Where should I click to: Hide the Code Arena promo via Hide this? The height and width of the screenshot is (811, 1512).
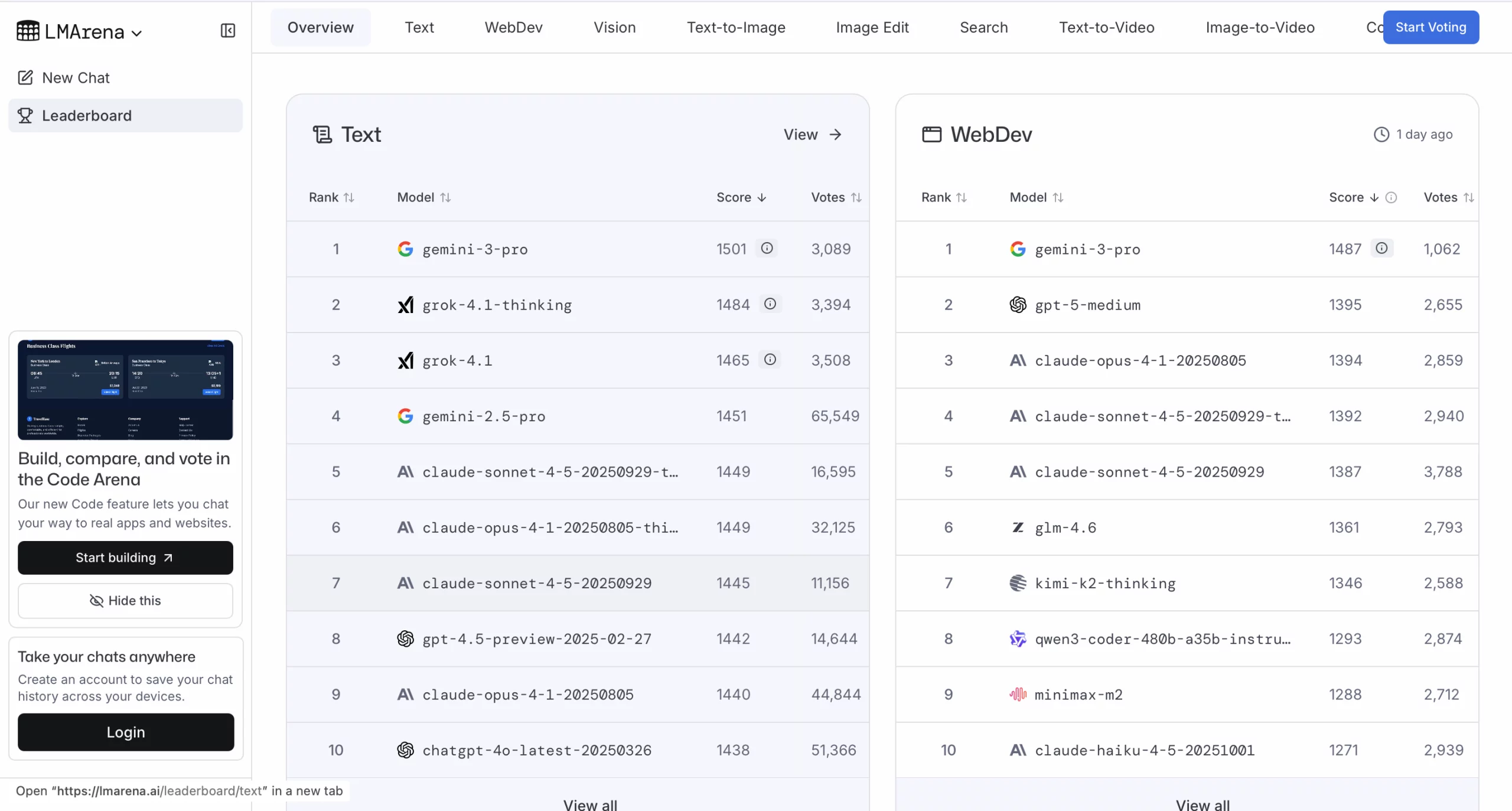(125, 601)
